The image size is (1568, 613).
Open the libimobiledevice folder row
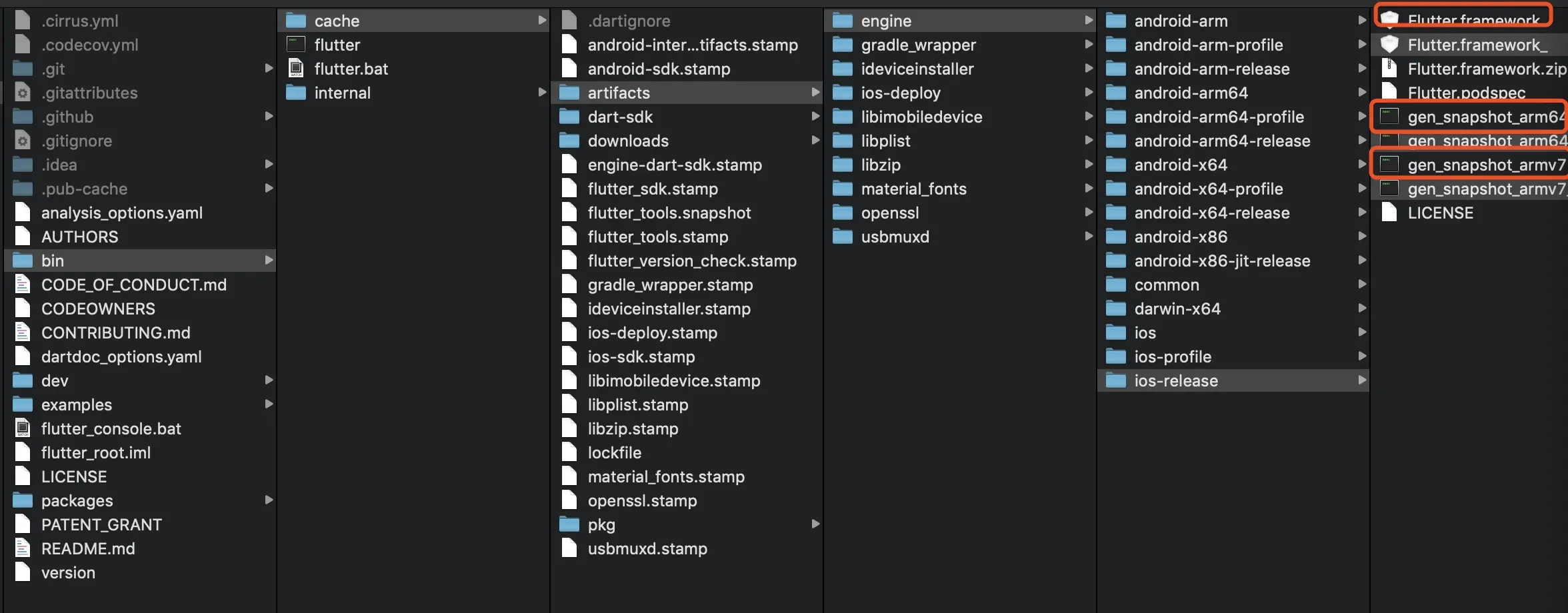960,117
